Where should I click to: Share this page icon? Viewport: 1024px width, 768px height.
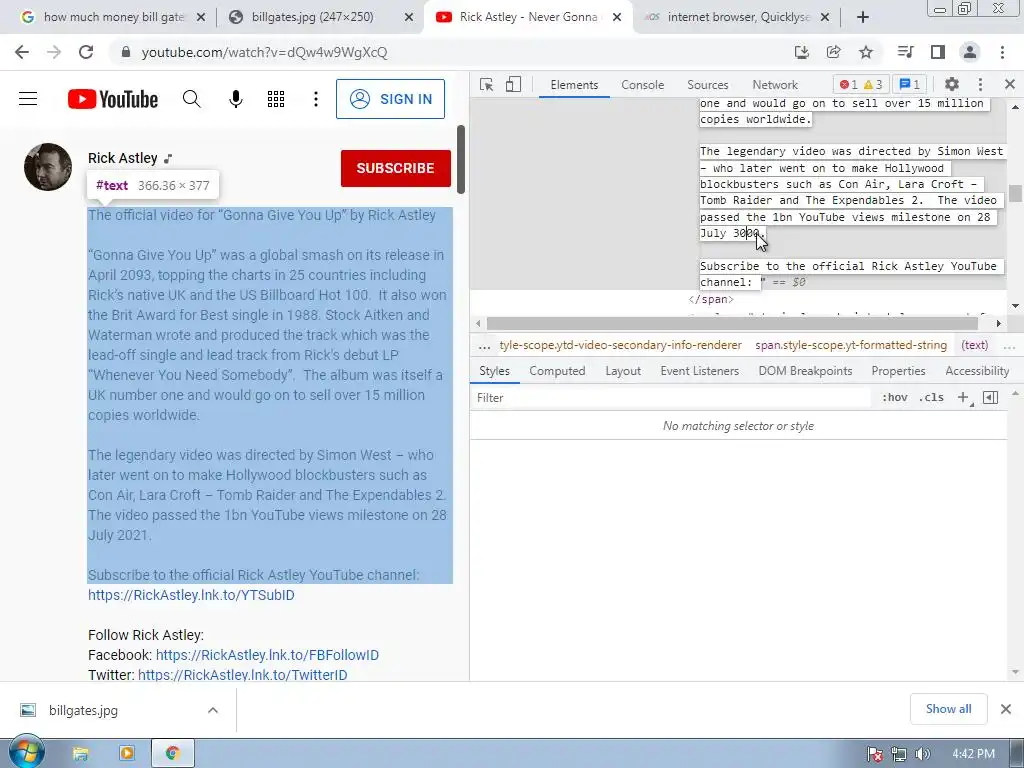(x=833, y=52)
